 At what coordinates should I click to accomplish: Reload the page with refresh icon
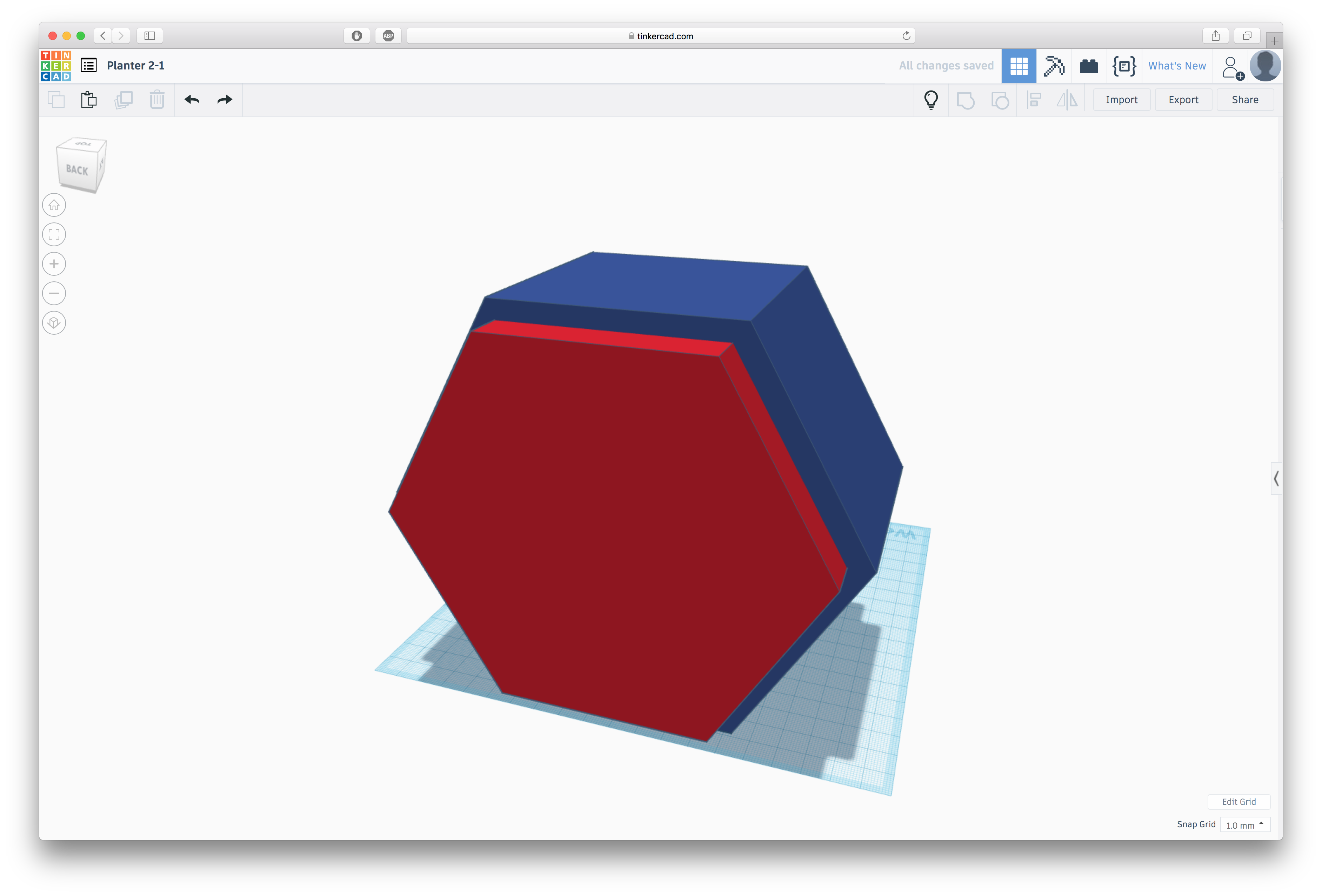tap(906, 36)
